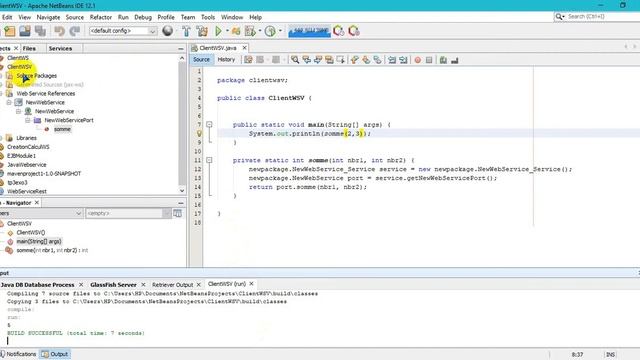The height and width of the screenshot is (360, 640).
Task: Find next occurrence in editor toolbar
Action: point(318,60)
